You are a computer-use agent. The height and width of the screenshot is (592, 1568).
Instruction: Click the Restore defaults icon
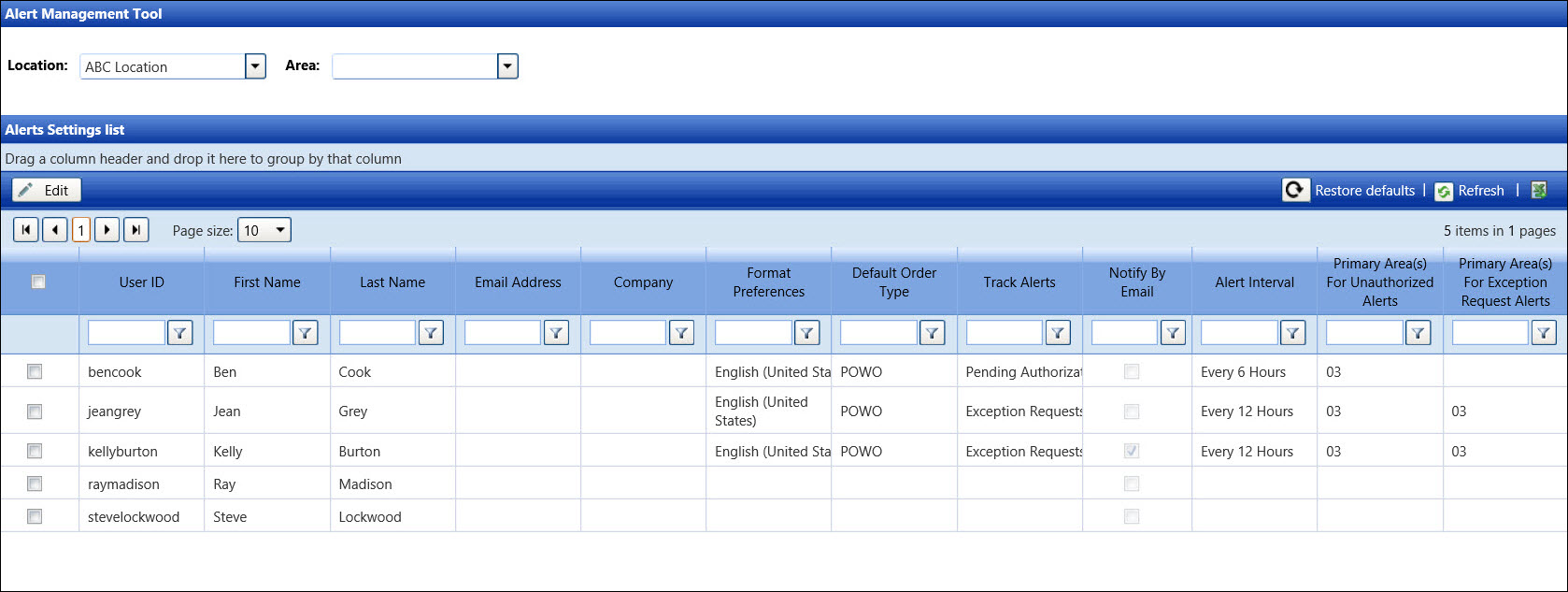(x=1294, y=191)
